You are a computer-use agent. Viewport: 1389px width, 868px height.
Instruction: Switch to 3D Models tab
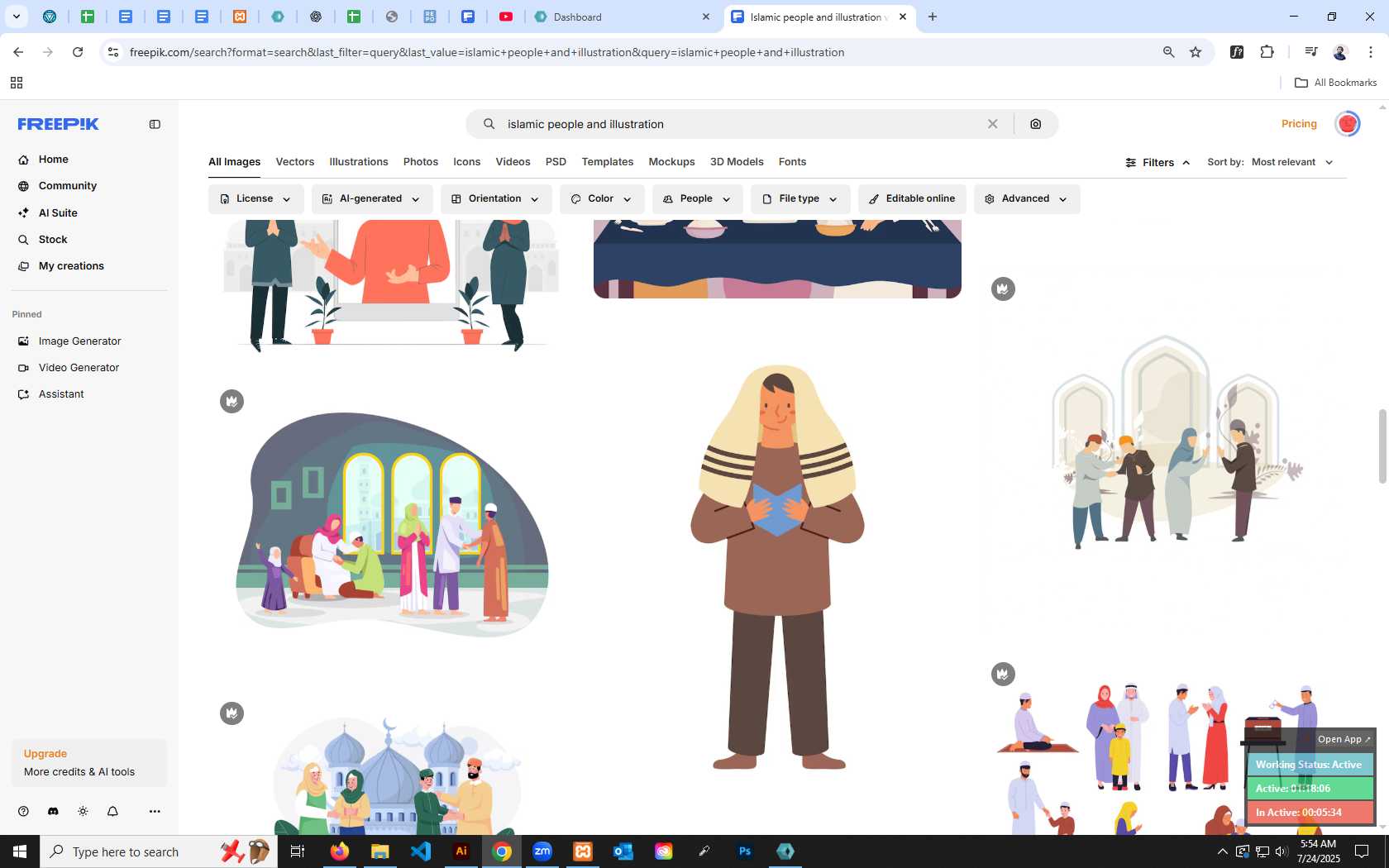(x=737, y=162)
